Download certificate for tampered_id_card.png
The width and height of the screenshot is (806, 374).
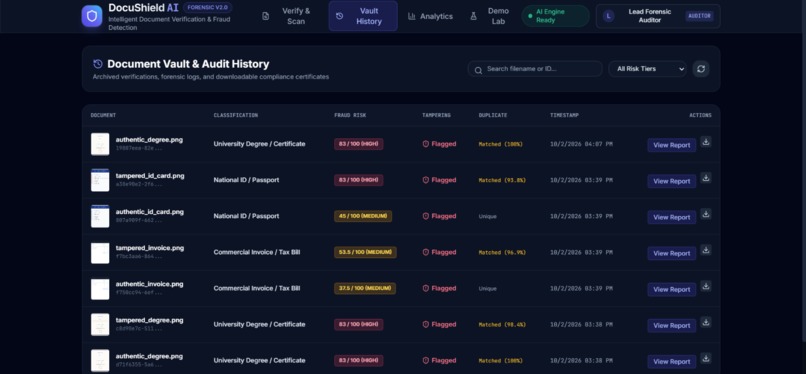706,178
